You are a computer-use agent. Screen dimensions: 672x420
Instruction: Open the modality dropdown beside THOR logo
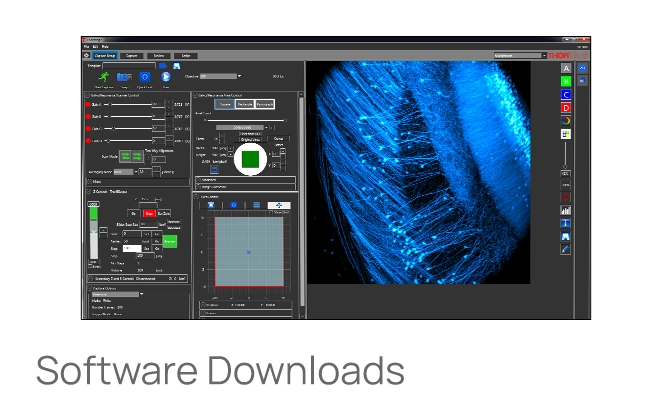(520, 56)
